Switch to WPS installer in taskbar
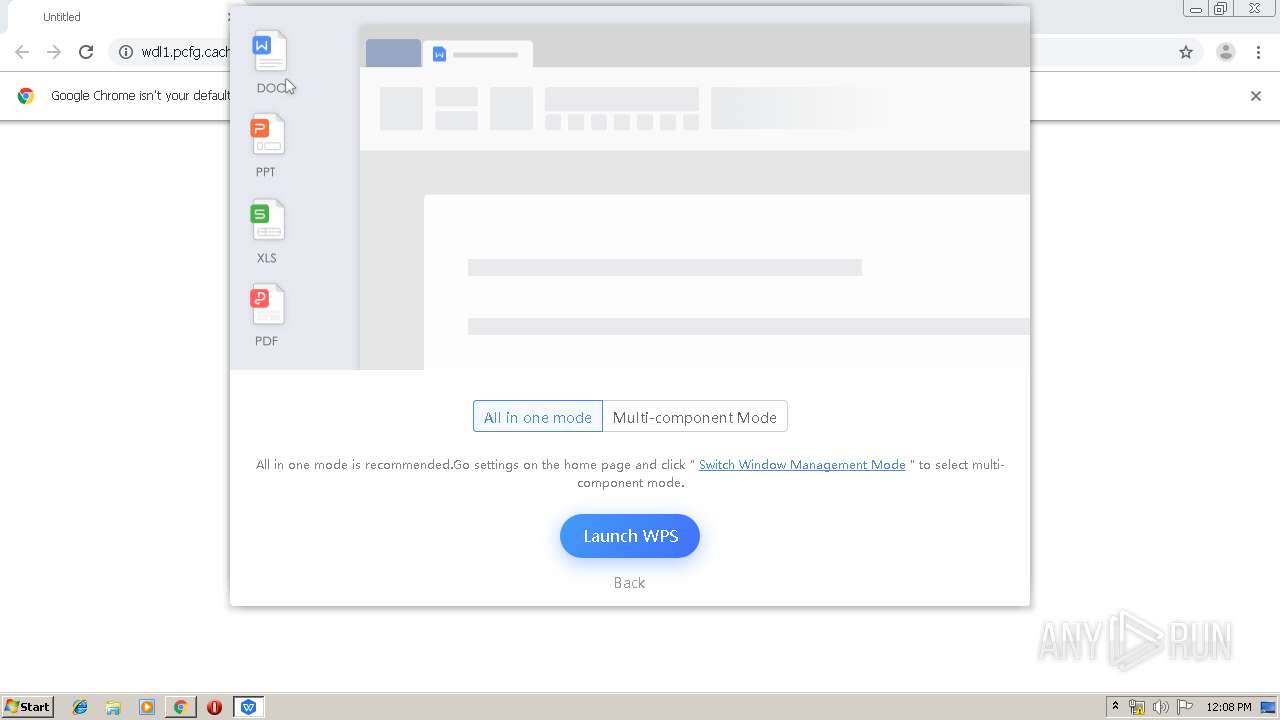1280x720 pixels. point(248,707)
